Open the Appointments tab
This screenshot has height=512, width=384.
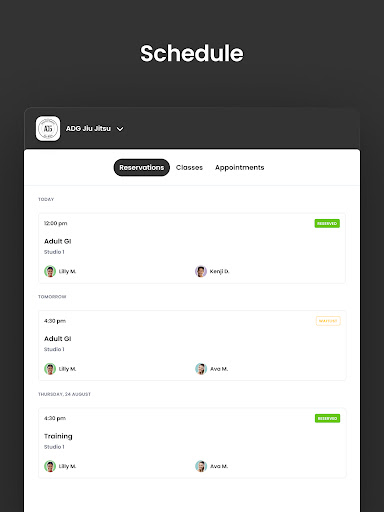click(x=239, y=167)
